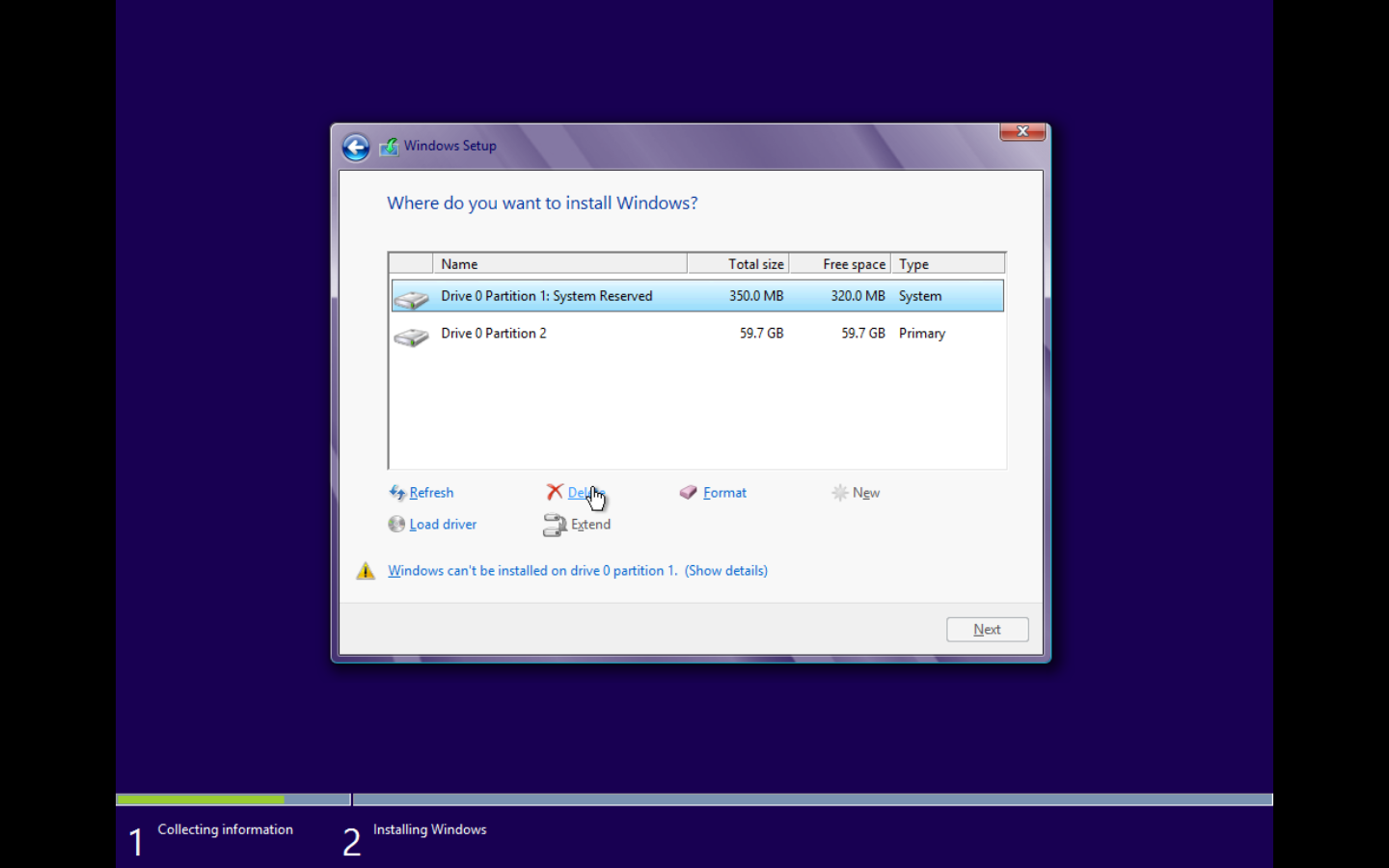This screenshot has width=1389, height=868.
Task: Refresh the partition list
Action: click(x=431, y=493)
